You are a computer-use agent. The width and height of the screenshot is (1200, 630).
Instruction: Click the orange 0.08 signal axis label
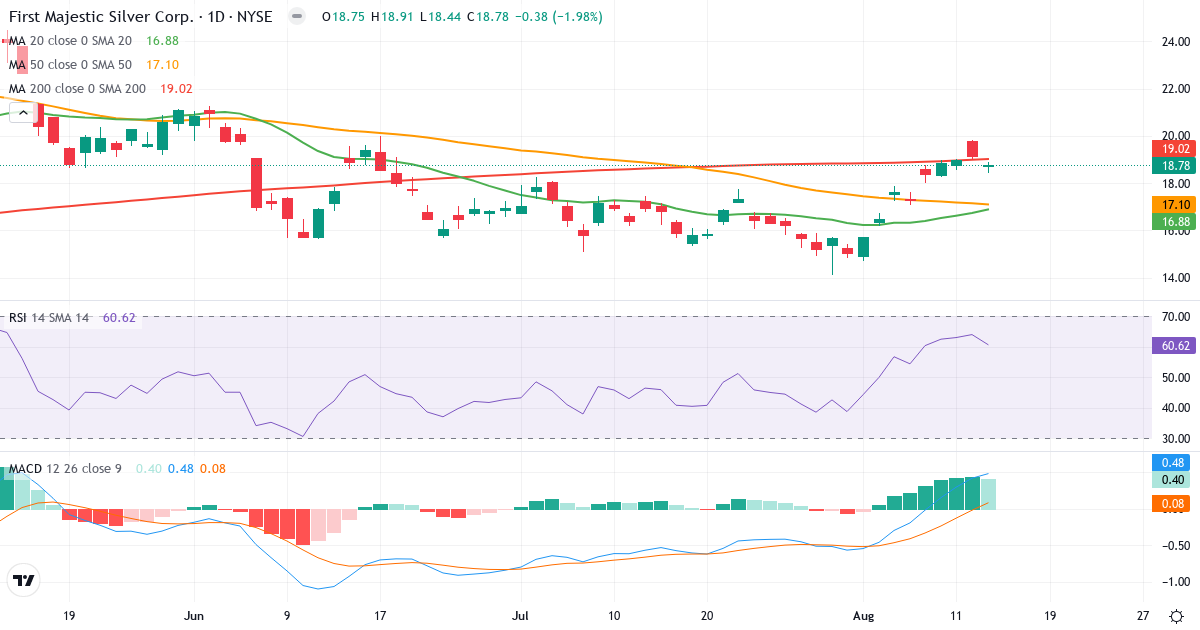pyautogui.click(x=1170, y=504)
